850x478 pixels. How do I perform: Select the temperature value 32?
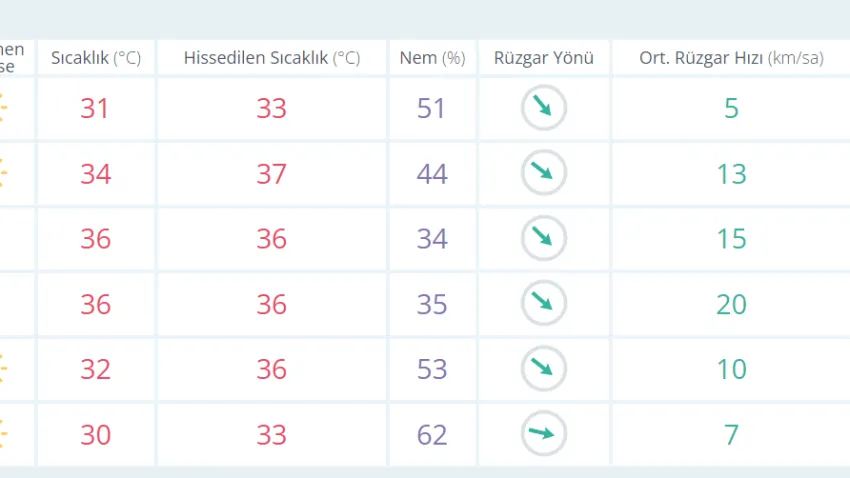95,369
